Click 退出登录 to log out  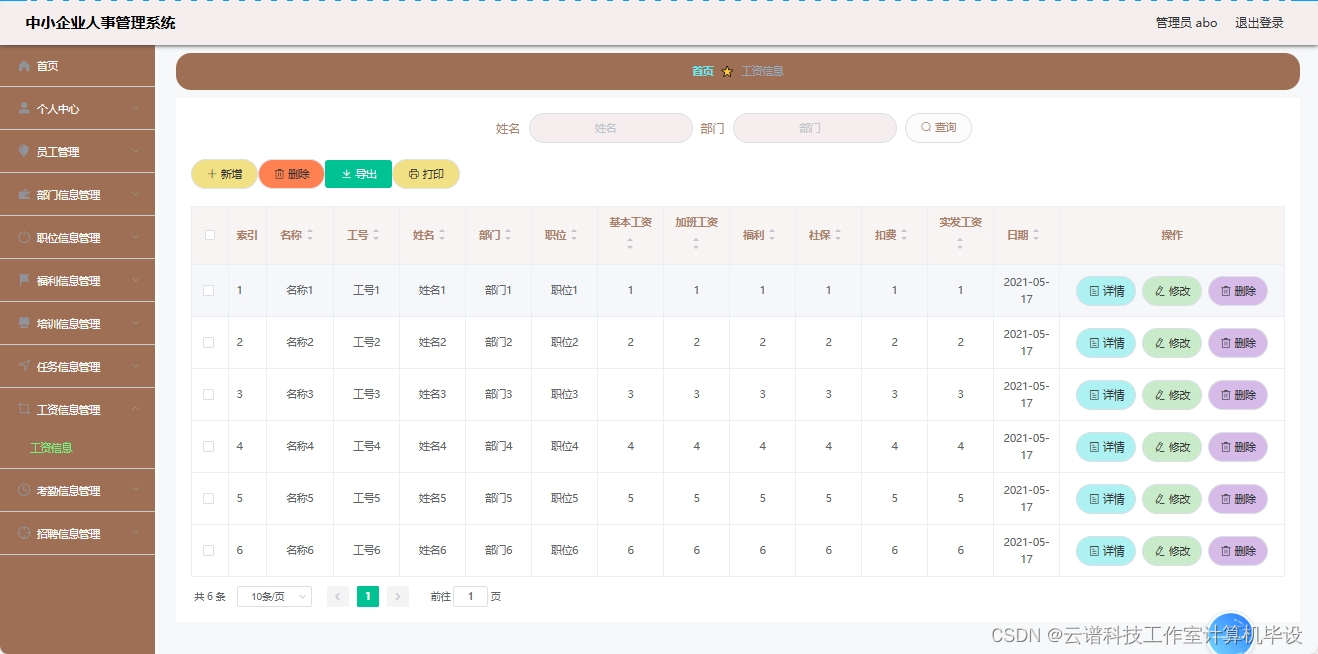coord(1259,22)
